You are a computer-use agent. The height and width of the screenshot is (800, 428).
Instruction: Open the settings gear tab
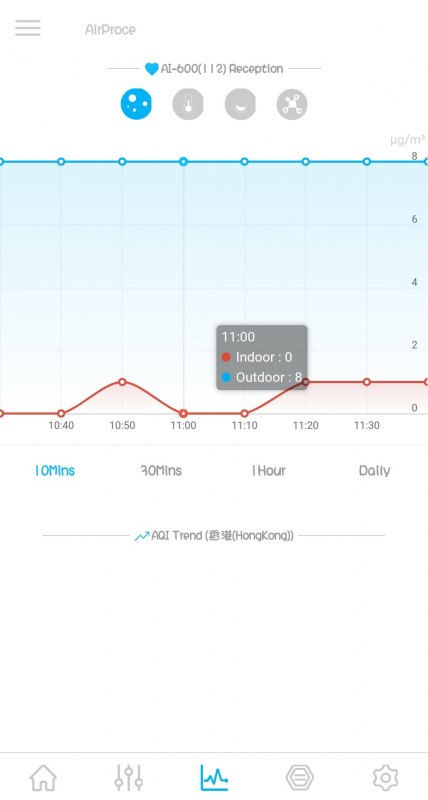[x=385, y=778]
